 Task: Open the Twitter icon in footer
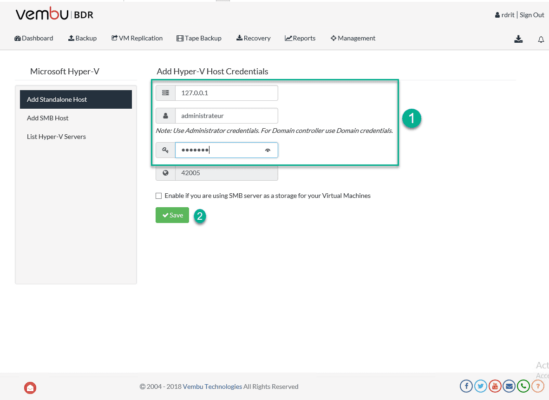tap(480, 386)
